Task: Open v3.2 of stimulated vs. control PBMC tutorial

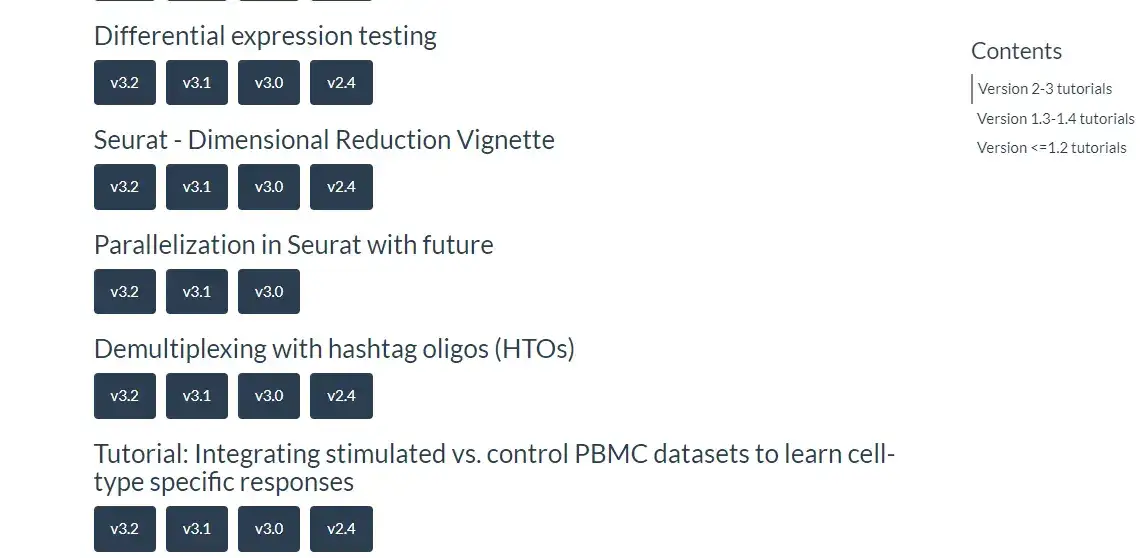Action: tap(125, 529)
